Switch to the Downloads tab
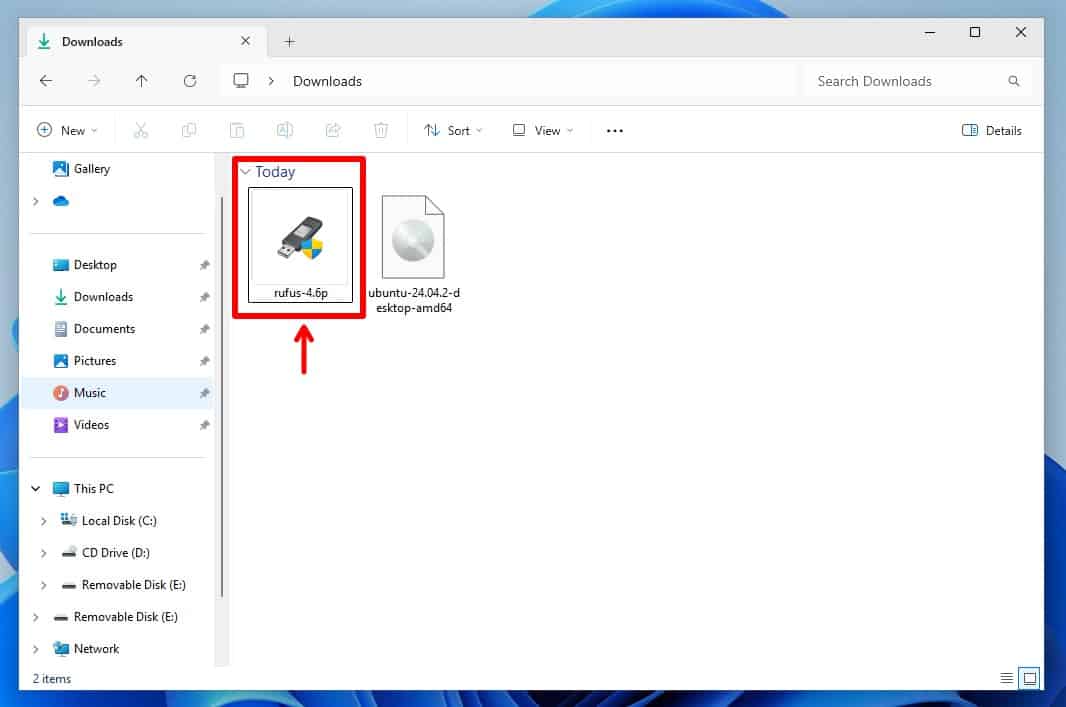Image resolution: width=1066 pixels, height=707 pixels. [93, 41]
